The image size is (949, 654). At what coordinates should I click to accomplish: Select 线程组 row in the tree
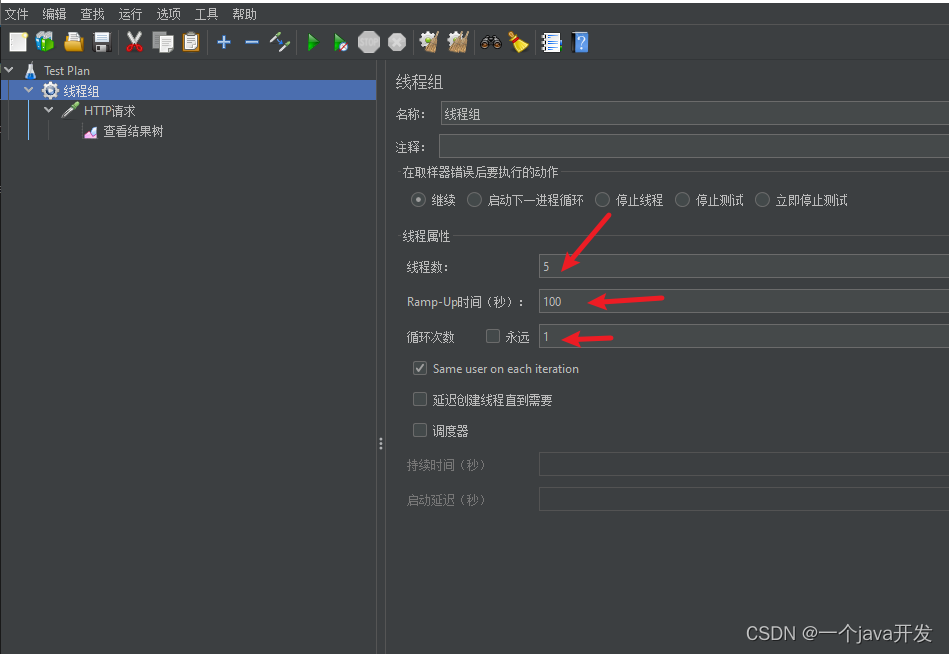(188, 91)
